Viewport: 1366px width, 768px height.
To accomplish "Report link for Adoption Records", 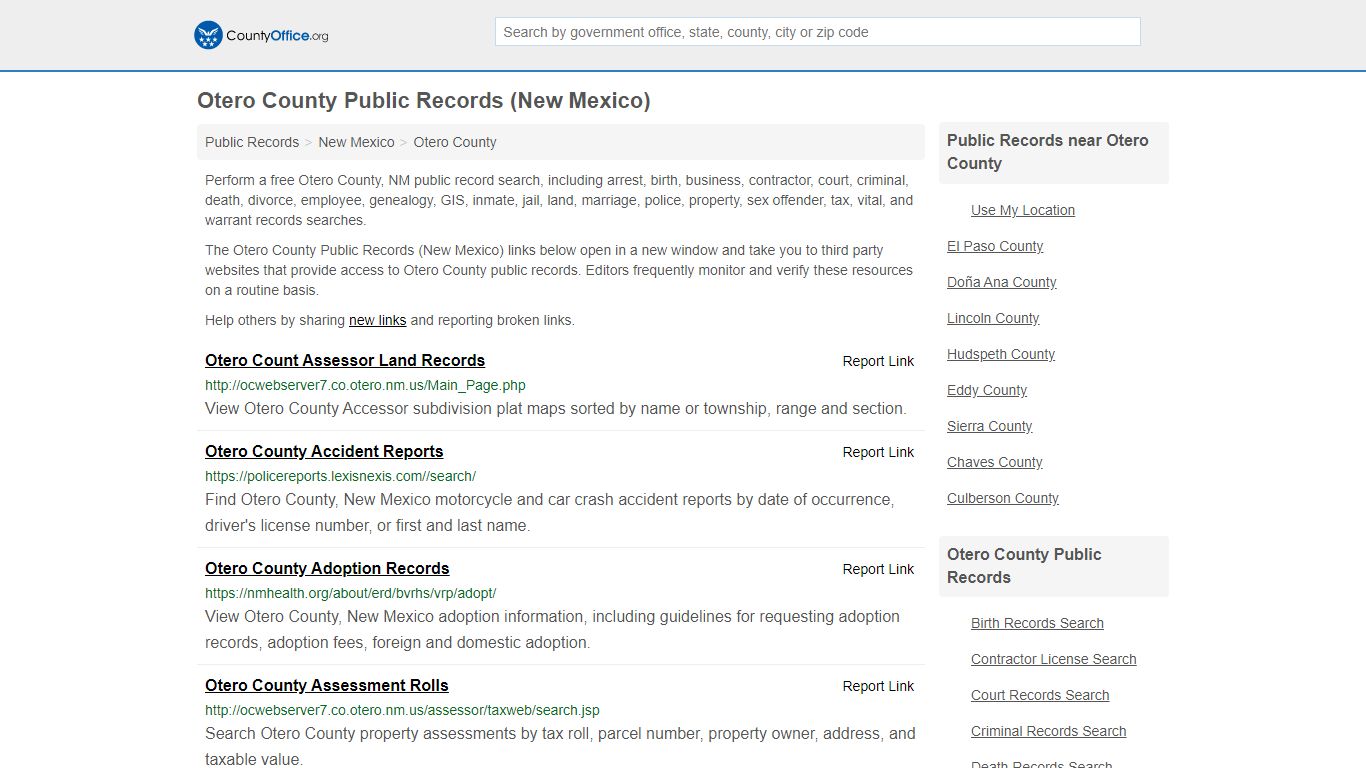I will click(878, 570).
